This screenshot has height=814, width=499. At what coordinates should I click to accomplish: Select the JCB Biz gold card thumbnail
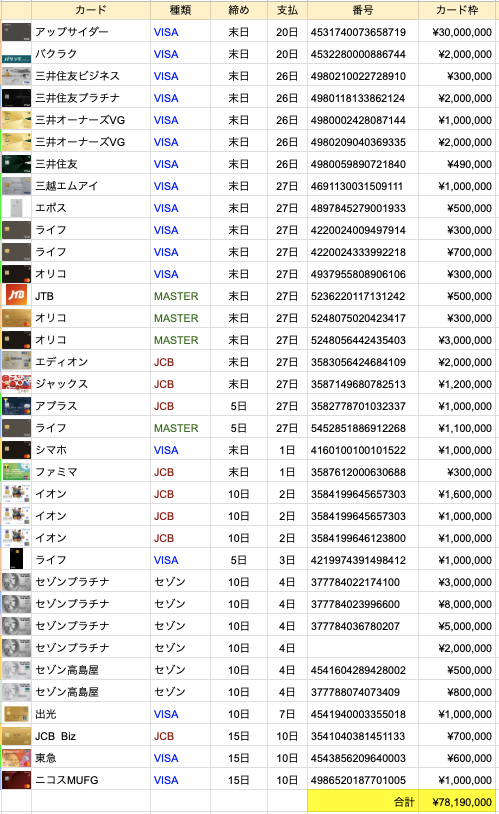point(16,736)
